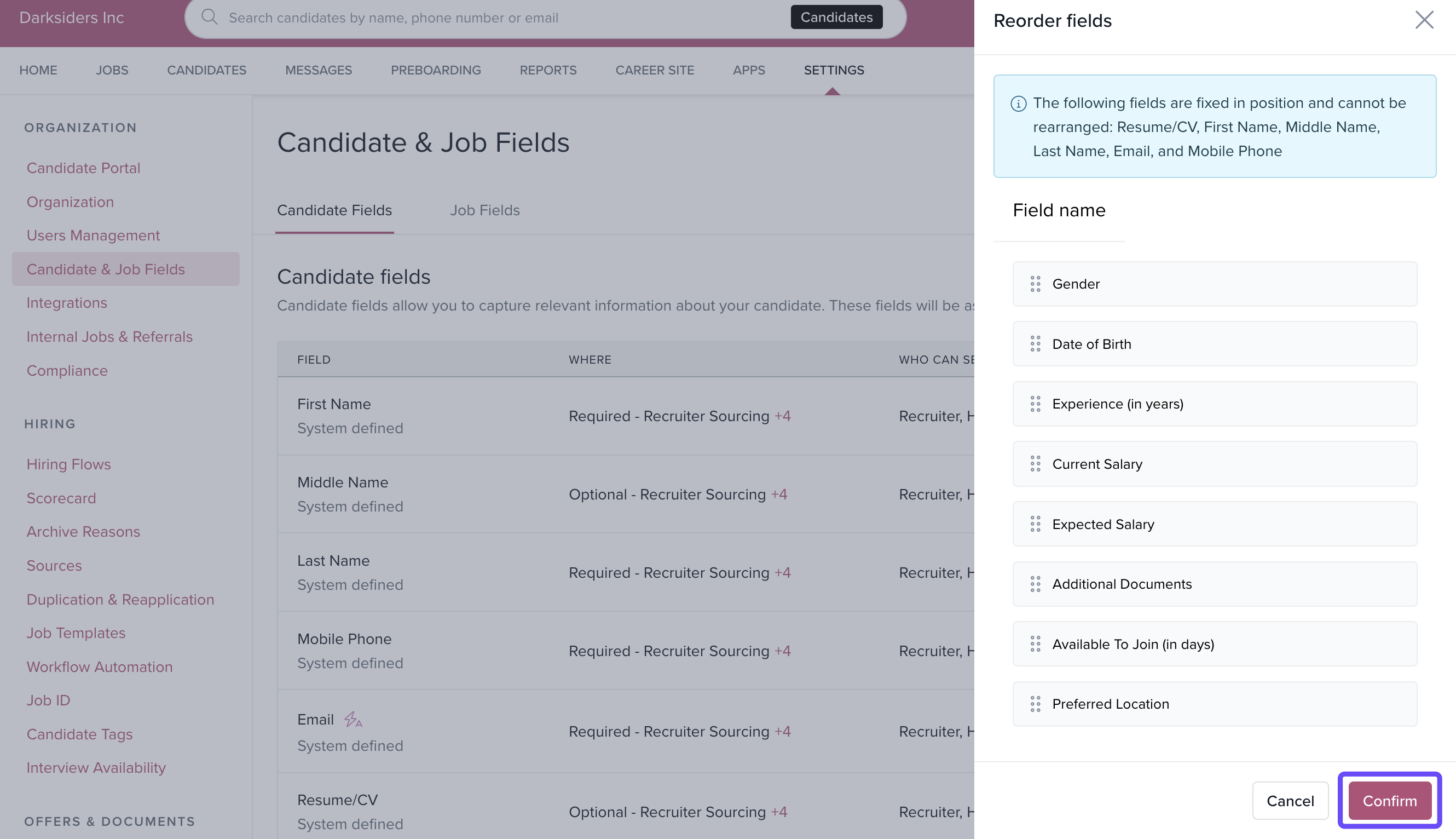Open the REPORTS menu
The height and width of the screenshot is (839, 1456).
547,70
